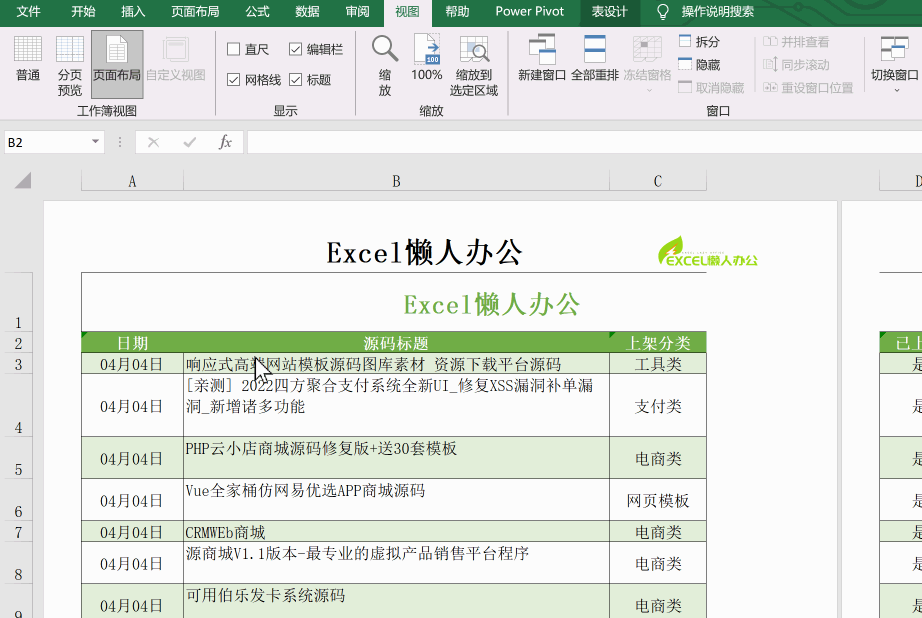Click the Select All corner triangle

(23, 180)
